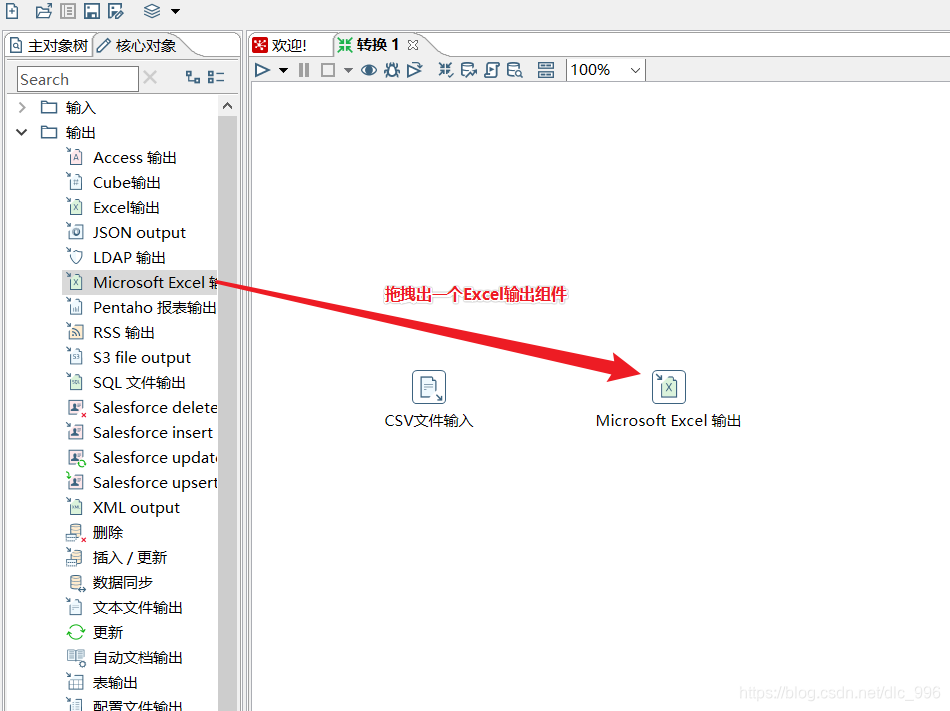Select the 表输出 step
Screen dimensions: 950x711
click(x=102, y=683)
